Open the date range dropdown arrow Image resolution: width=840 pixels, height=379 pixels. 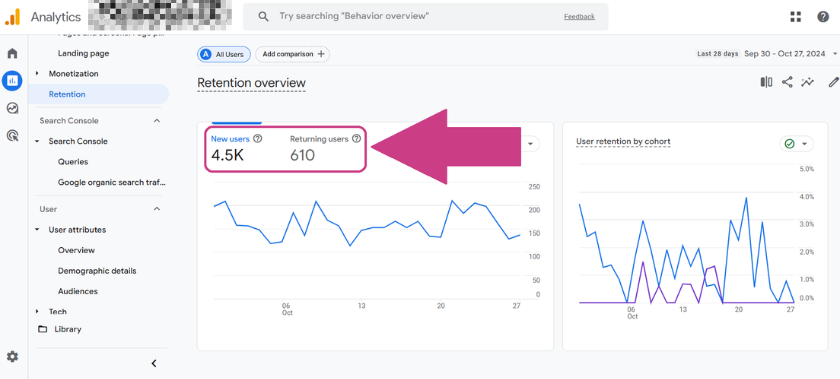point(835,54)
